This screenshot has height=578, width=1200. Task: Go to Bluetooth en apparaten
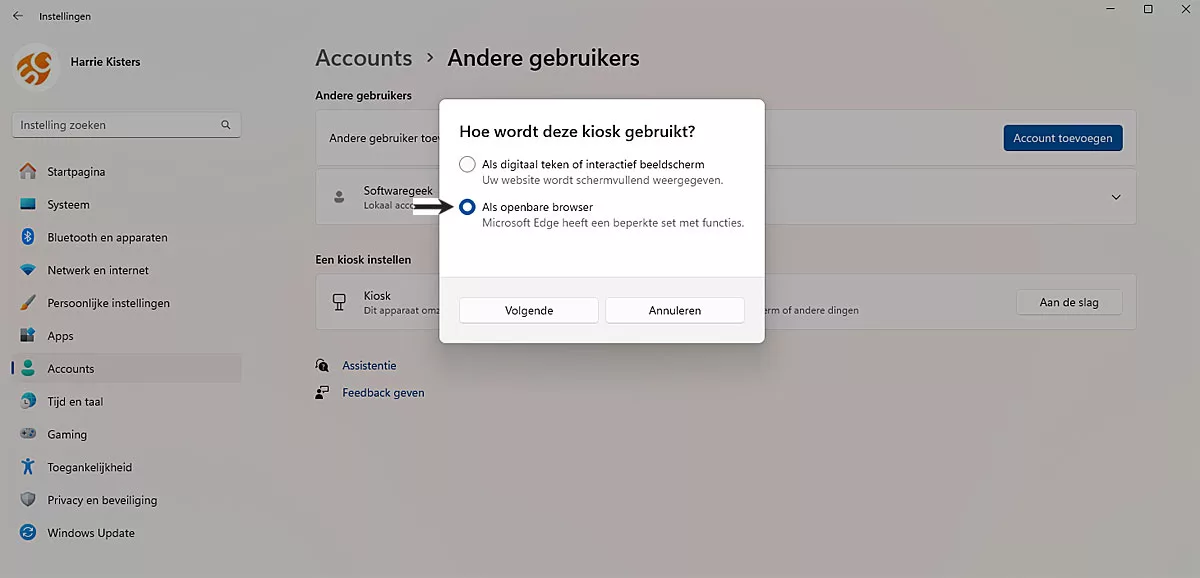pos(126,237)
